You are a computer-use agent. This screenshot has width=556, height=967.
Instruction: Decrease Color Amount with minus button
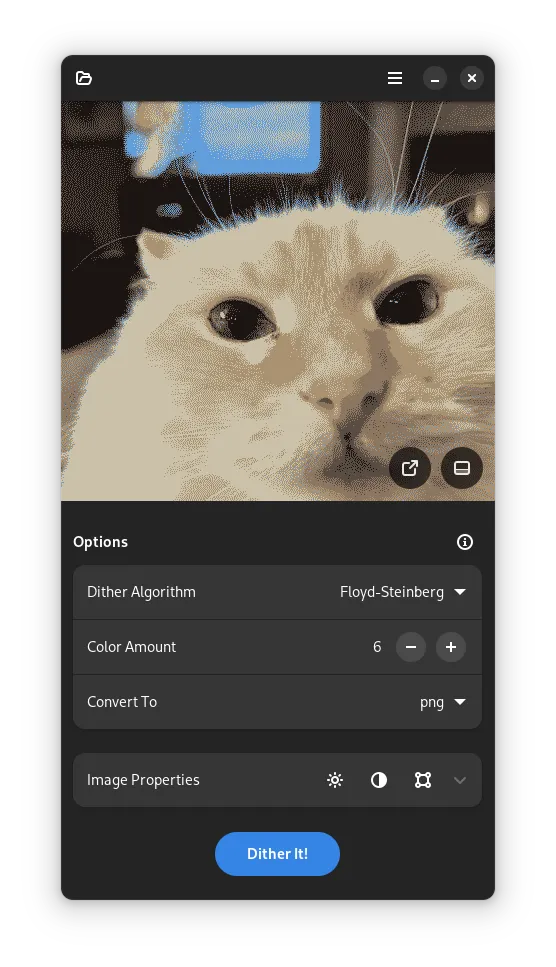point(411,647)
